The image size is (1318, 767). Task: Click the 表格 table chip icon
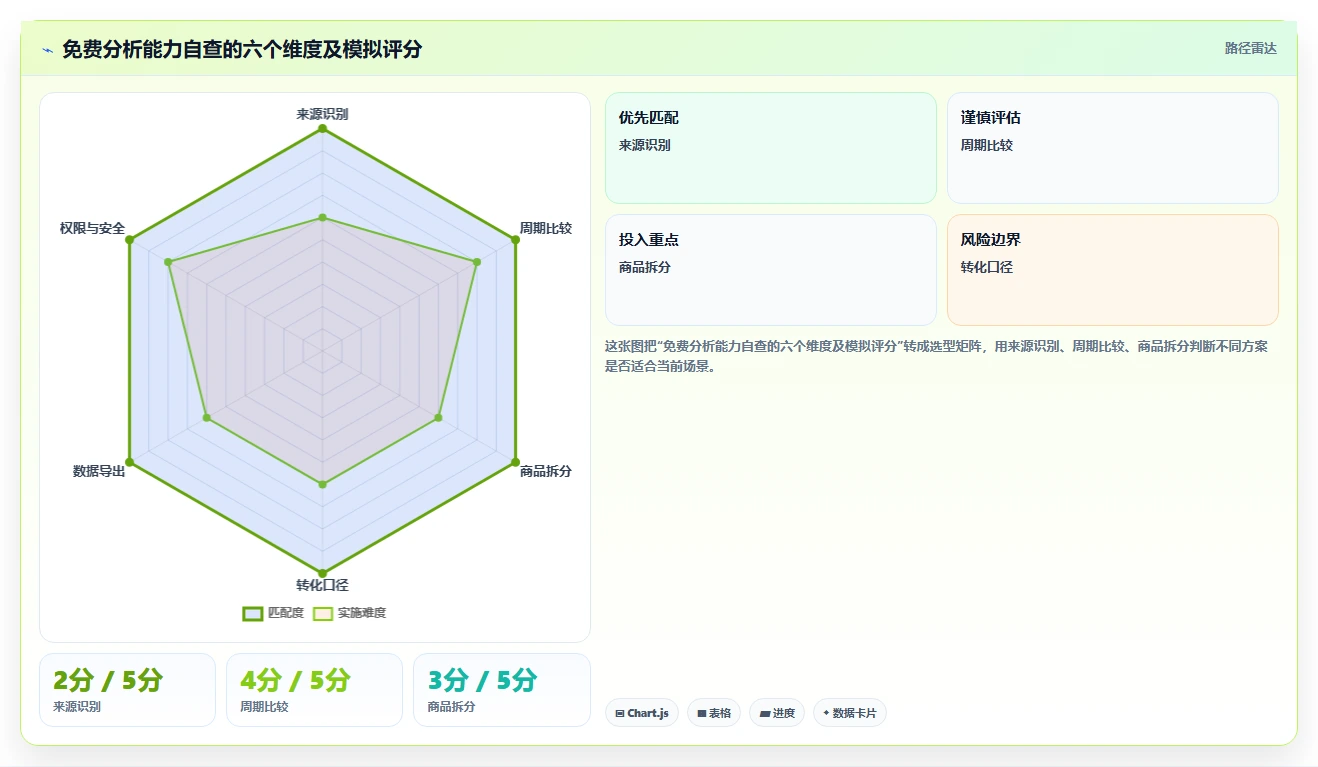point(702,713)
